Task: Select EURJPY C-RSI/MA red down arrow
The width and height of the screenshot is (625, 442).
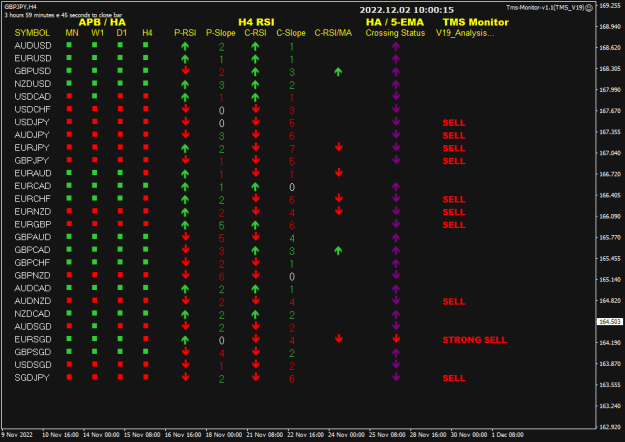Action: coord(338,147)
